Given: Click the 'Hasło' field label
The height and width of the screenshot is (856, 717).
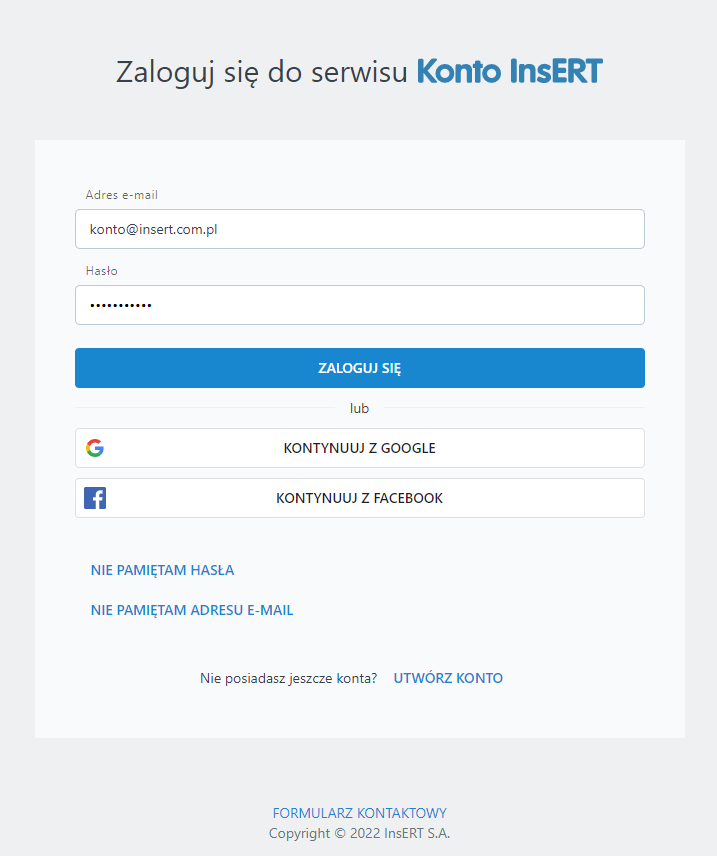Looking at the screenshot, I should (x=102, y=271).
